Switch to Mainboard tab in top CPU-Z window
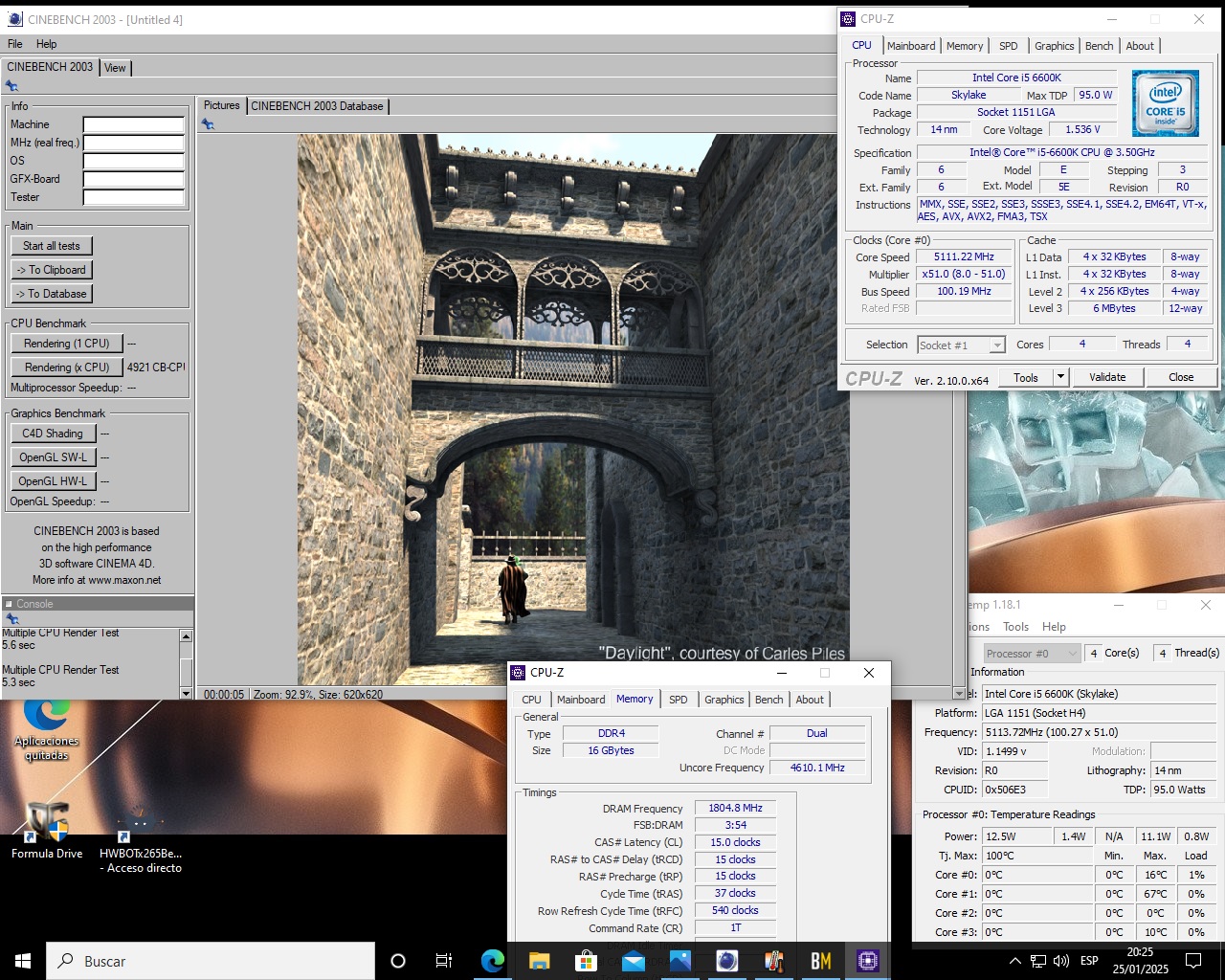The image size is (1225, 980). tap(911, 46)
